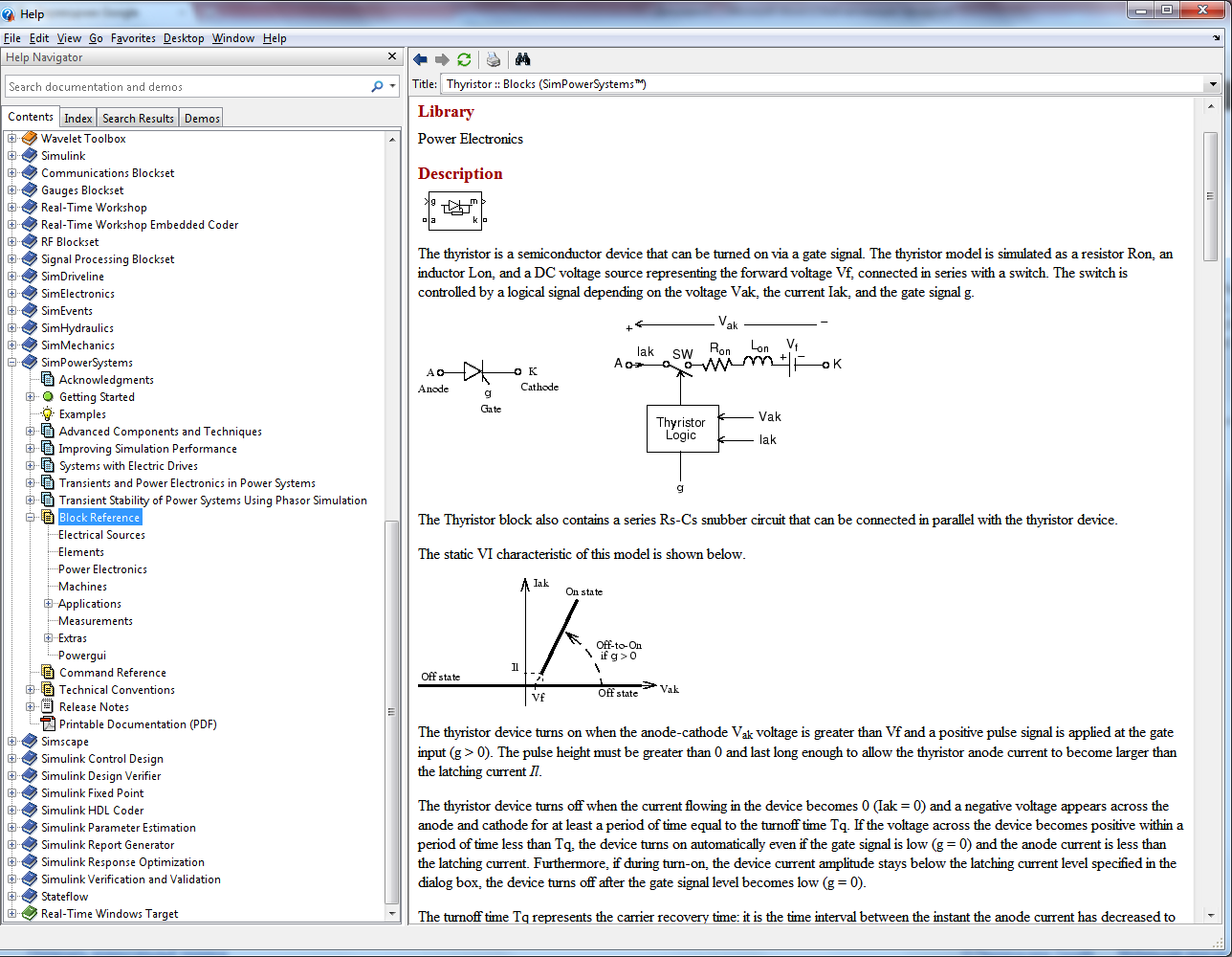The height and width of the screenshot is (957, 1232).
Task: Switch to the Index tab
Action: 78,118
